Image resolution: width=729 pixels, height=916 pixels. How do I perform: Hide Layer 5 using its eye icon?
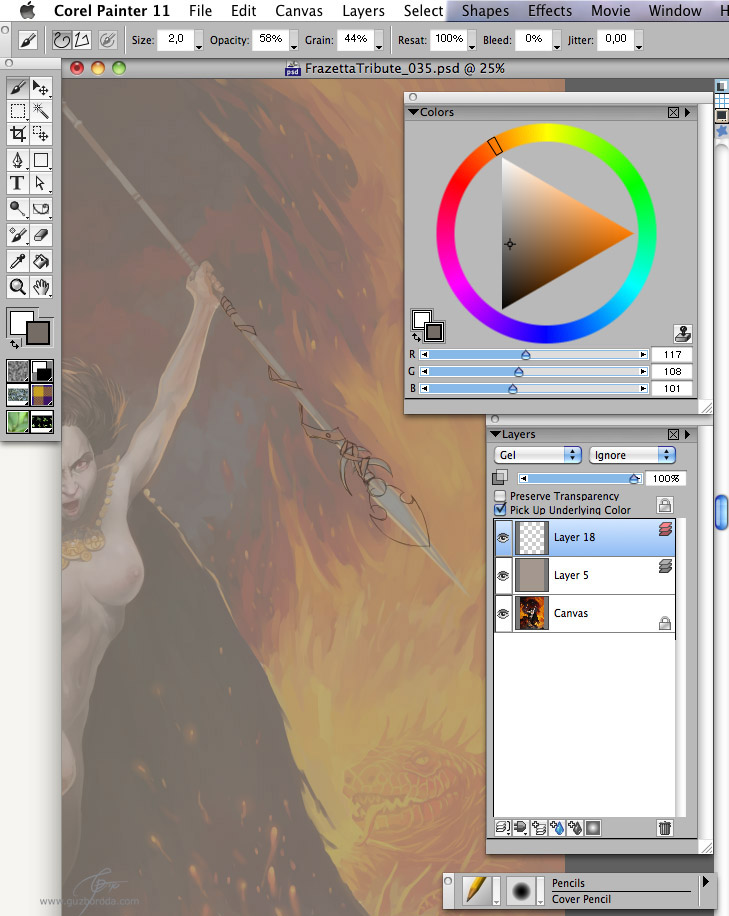pyautogui.click(x=503, y=575)
